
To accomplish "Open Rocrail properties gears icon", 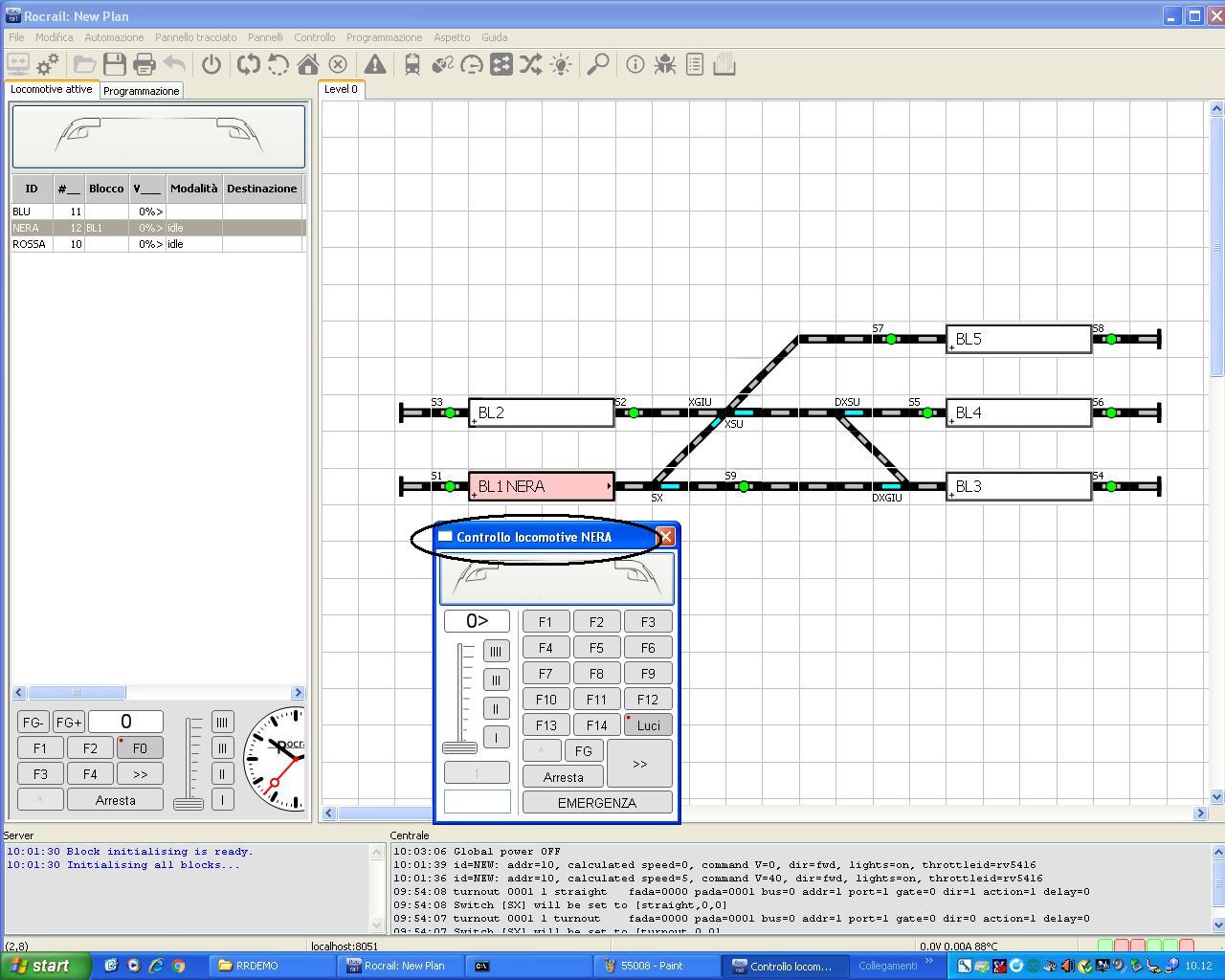I will (47, 64).
